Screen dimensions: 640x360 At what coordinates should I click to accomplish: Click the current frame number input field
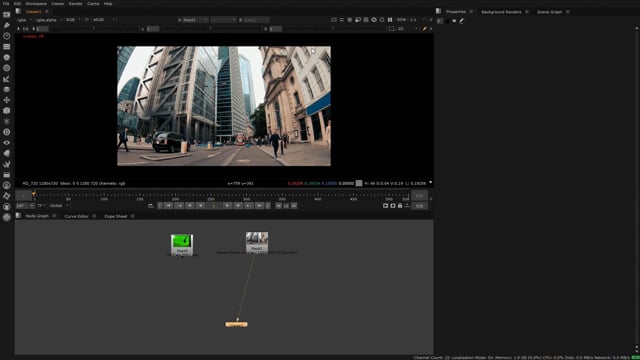click(x=214, y=206)
